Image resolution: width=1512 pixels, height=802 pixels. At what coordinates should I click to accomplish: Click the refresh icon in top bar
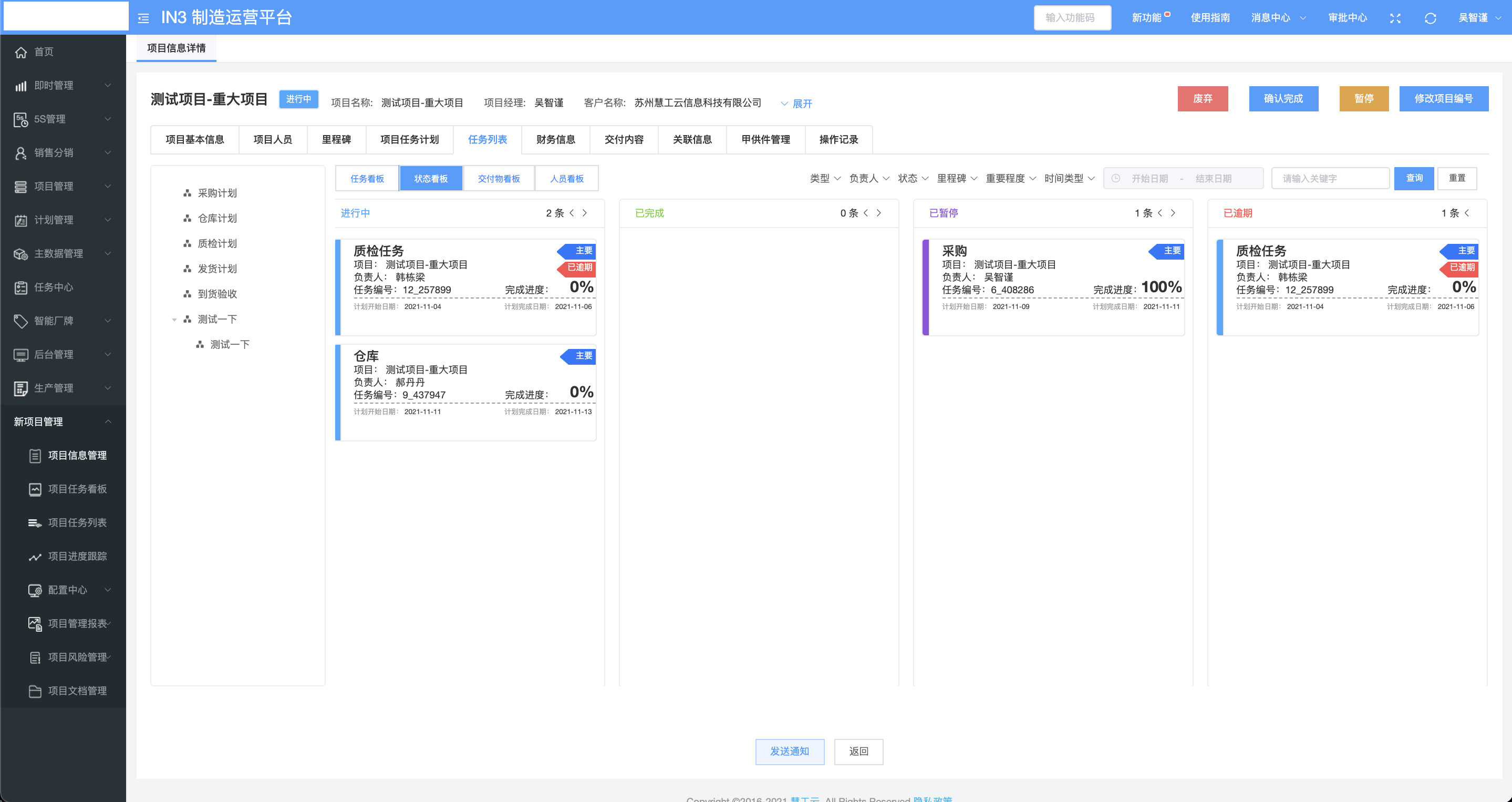[x=1430, y=18]
